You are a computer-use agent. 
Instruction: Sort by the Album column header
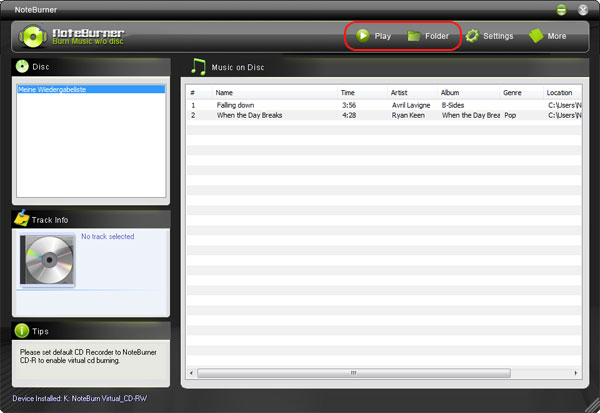coord(468,93)
